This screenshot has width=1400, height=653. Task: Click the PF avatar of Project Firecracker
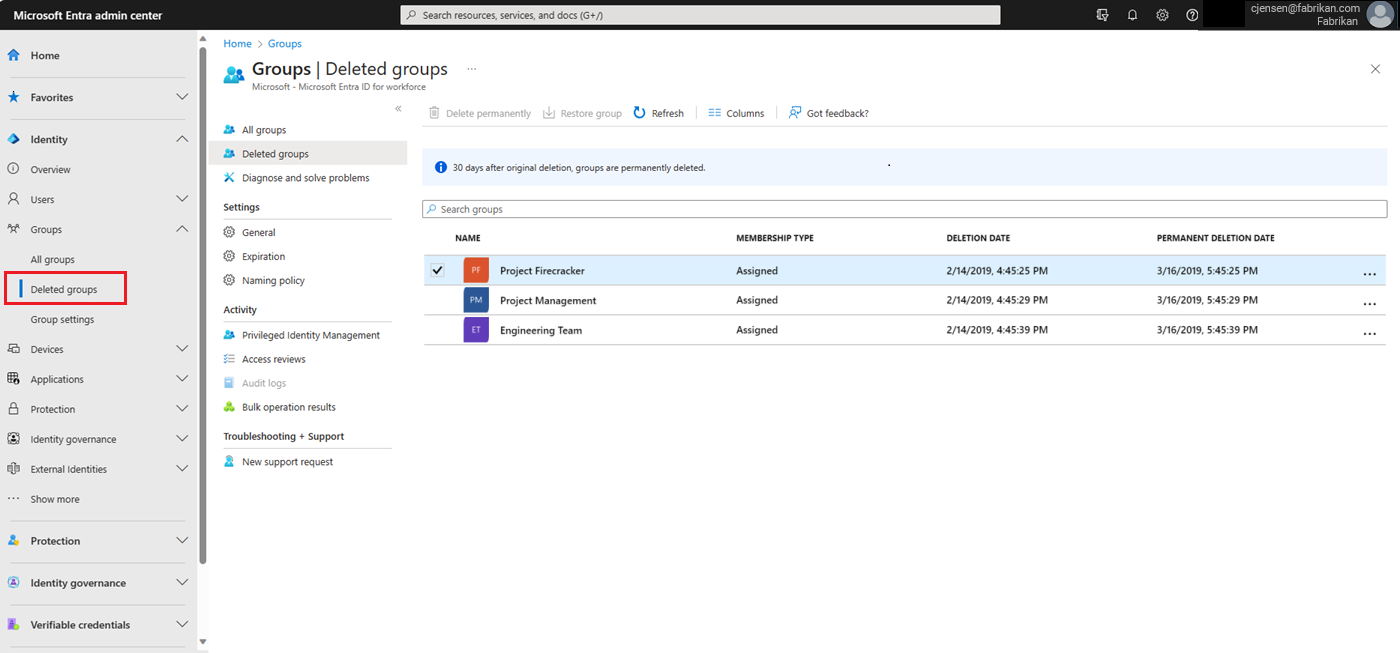[x=476, y=270]
